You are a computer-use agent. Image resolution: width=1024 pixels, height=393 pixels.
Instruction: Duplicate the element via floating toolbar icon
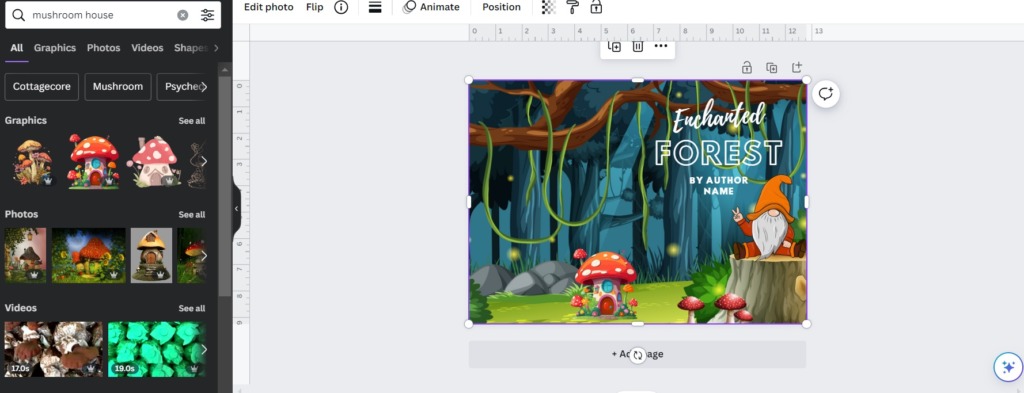[614, 46]
